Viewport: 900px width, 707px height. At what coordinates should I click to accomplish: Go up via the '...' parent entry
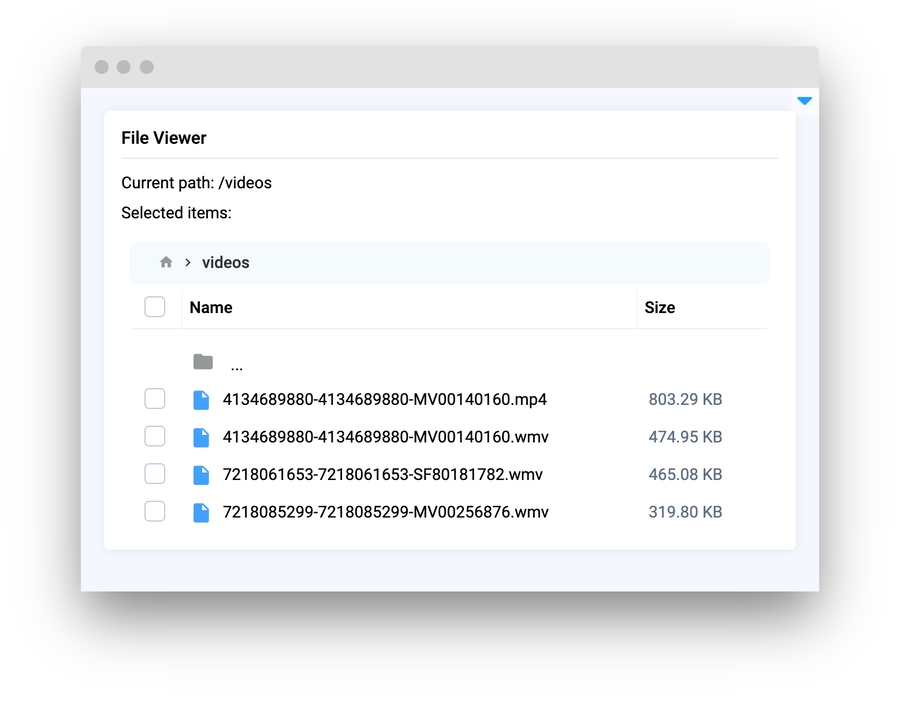(236, 364)
